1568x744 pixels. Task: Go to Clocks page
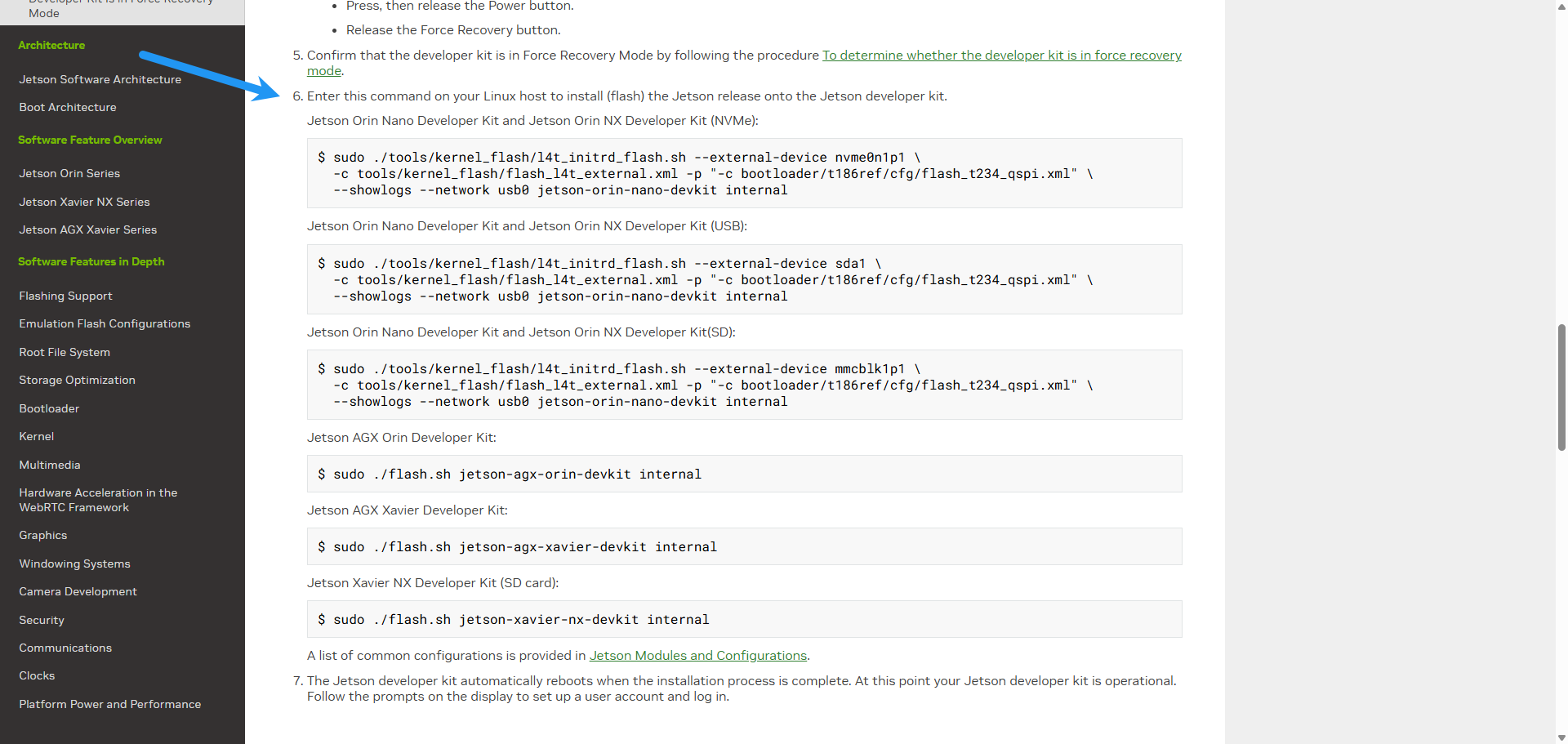tap(37, 675)
